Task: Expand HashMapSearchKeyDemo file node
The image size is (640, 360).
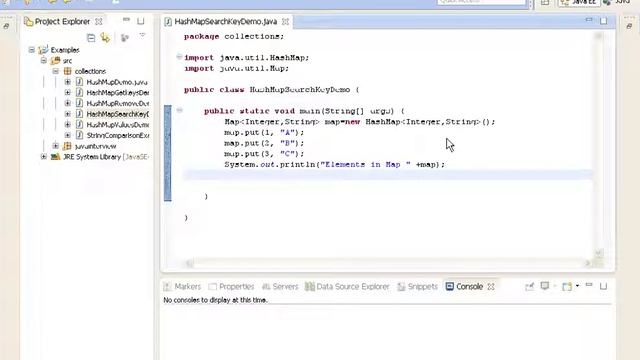Action: [68, 113]
